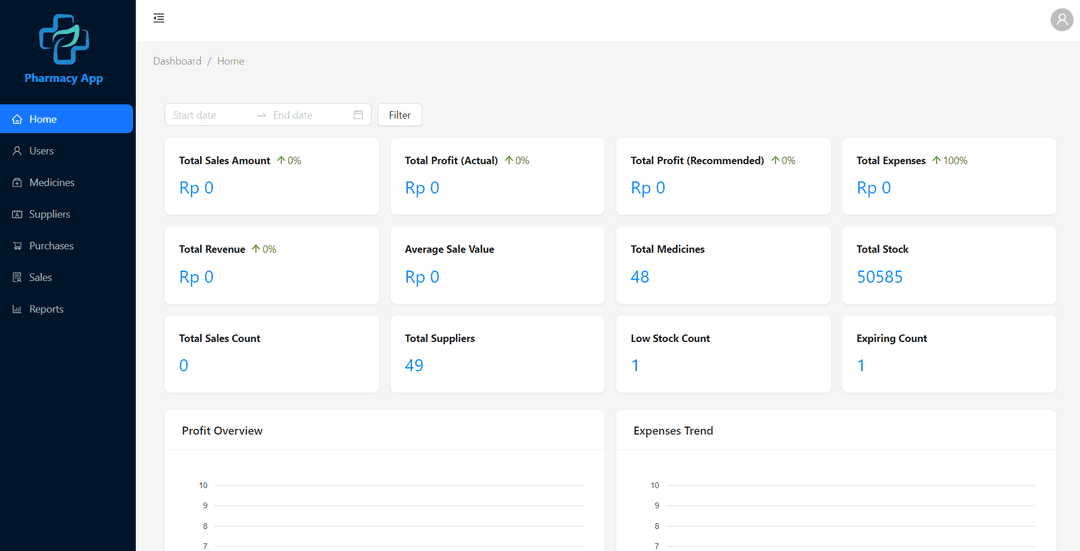Click the Purchases cart icon in sidebar

pos(17,246)
